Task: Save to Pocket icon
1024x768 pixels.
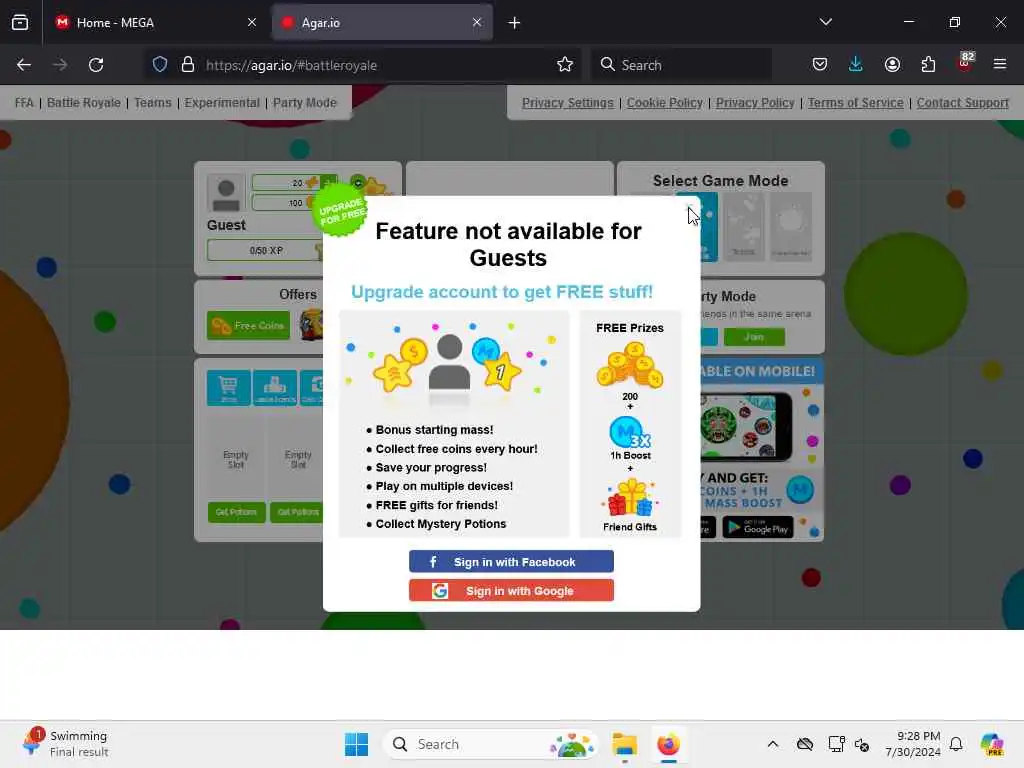Action: [x=820, y=65]
